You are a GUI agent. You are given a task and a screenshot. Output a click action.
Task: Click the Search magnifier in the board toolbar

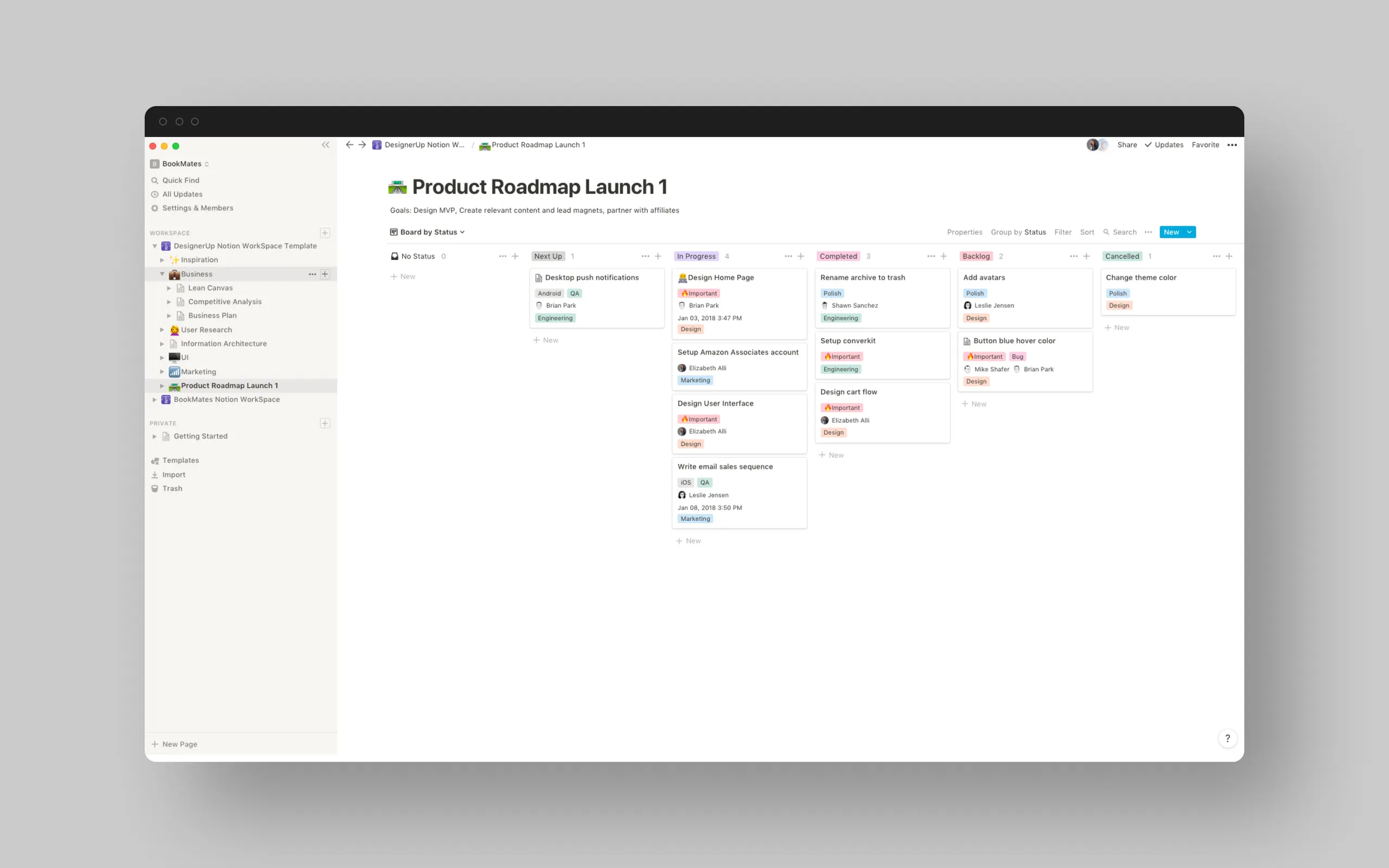tap(1106, 232)
